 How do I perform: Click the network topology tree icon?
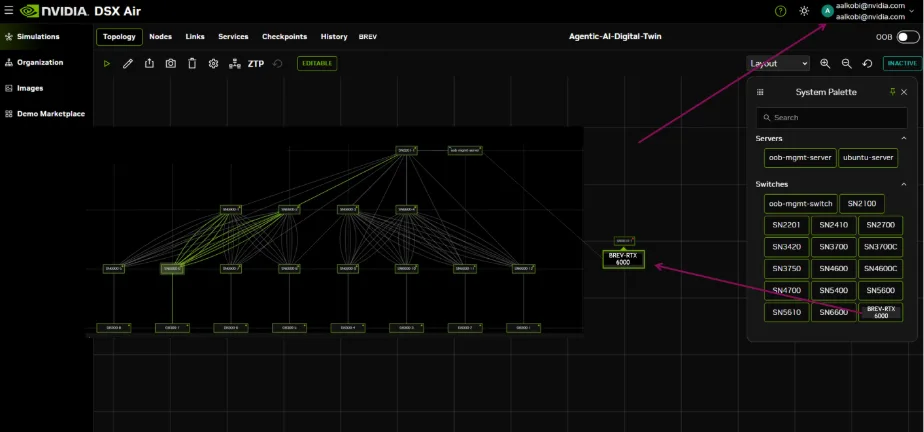click(x=235, y=64)
